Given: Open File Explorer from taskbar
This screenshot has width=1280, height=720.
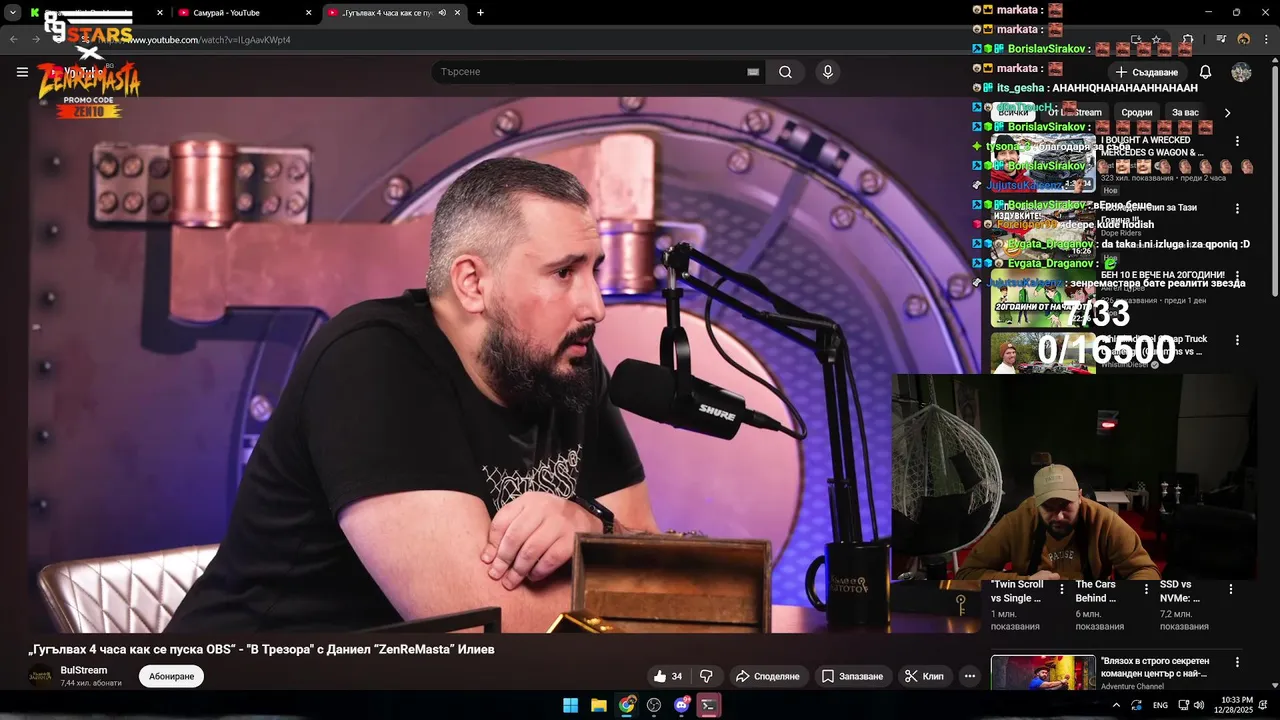Looking at the screenshot, I should pos(598,705).
